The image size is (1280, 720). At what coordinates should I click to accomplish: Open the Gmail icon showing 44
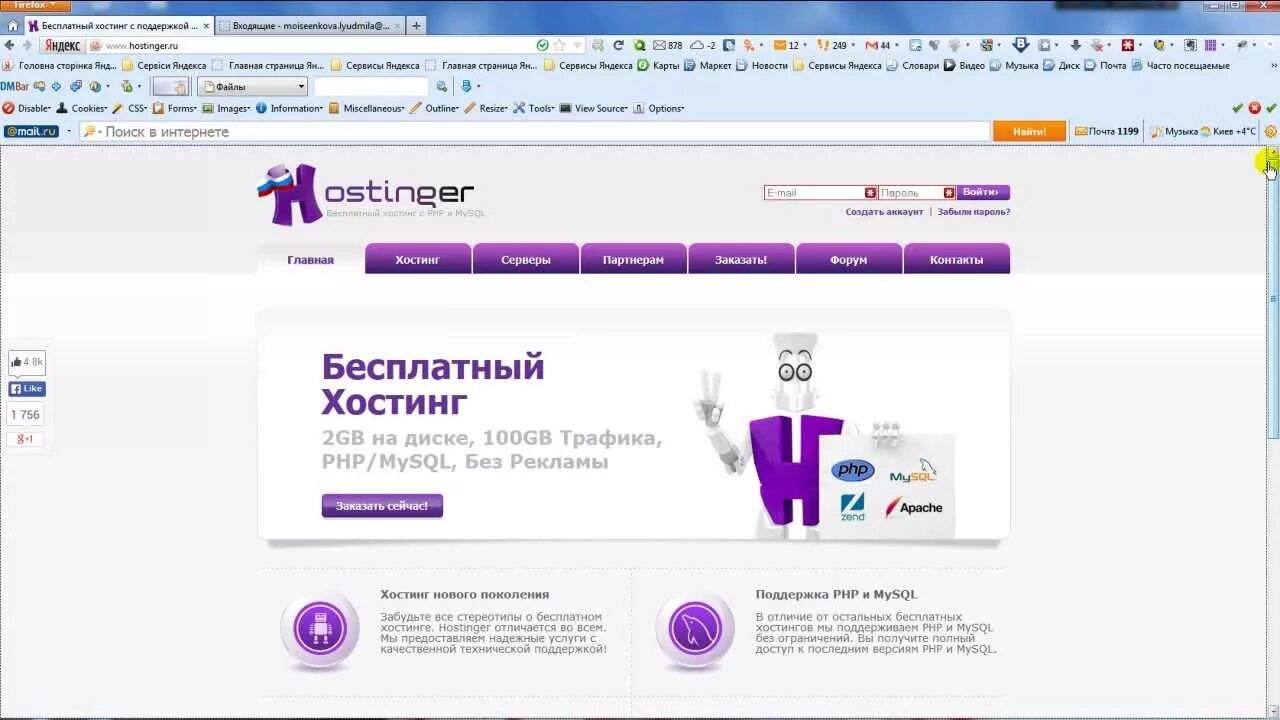(878, 45)
